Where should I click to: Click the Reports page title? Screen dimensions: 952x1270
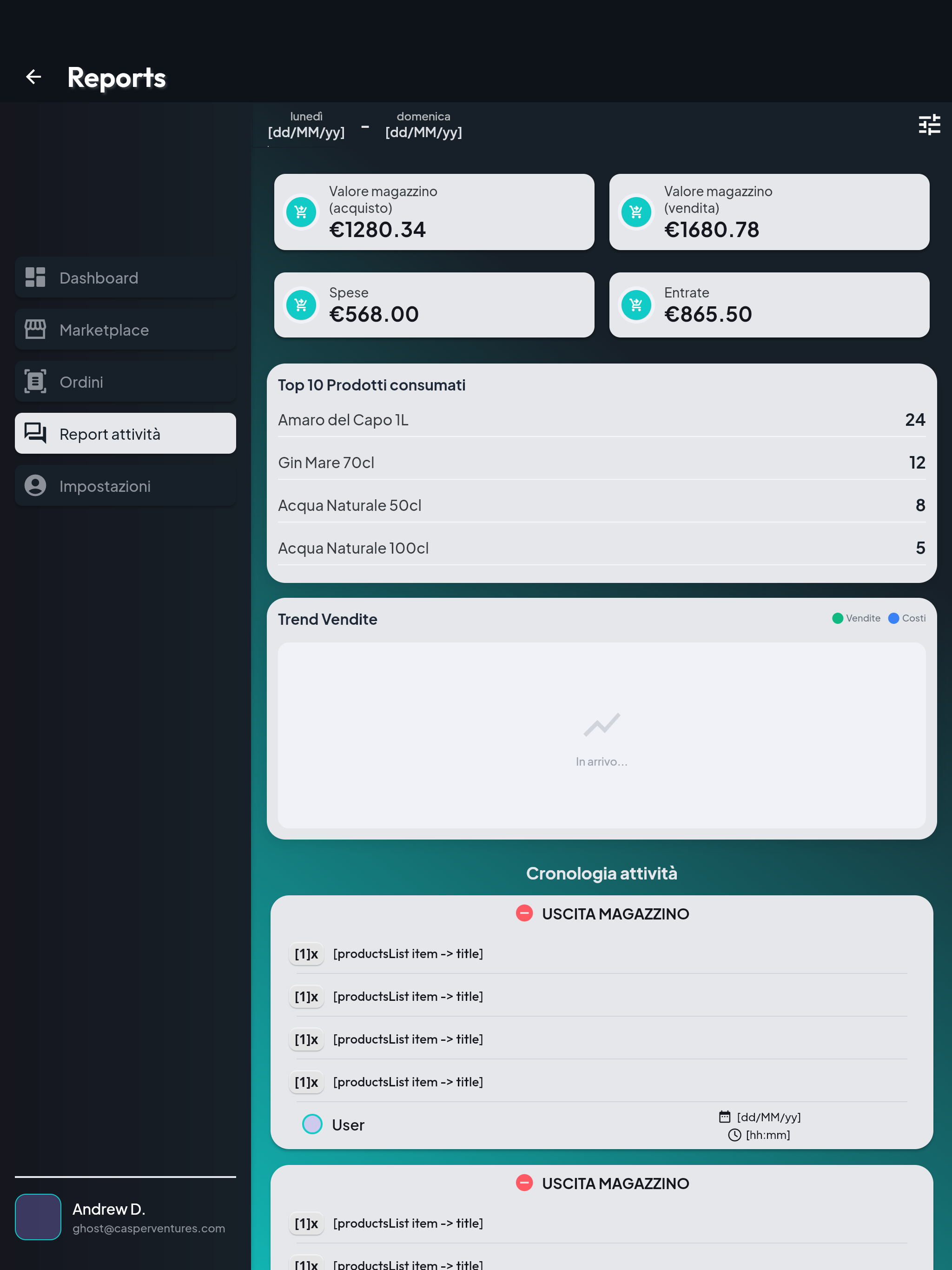click(x=117, y=78)
